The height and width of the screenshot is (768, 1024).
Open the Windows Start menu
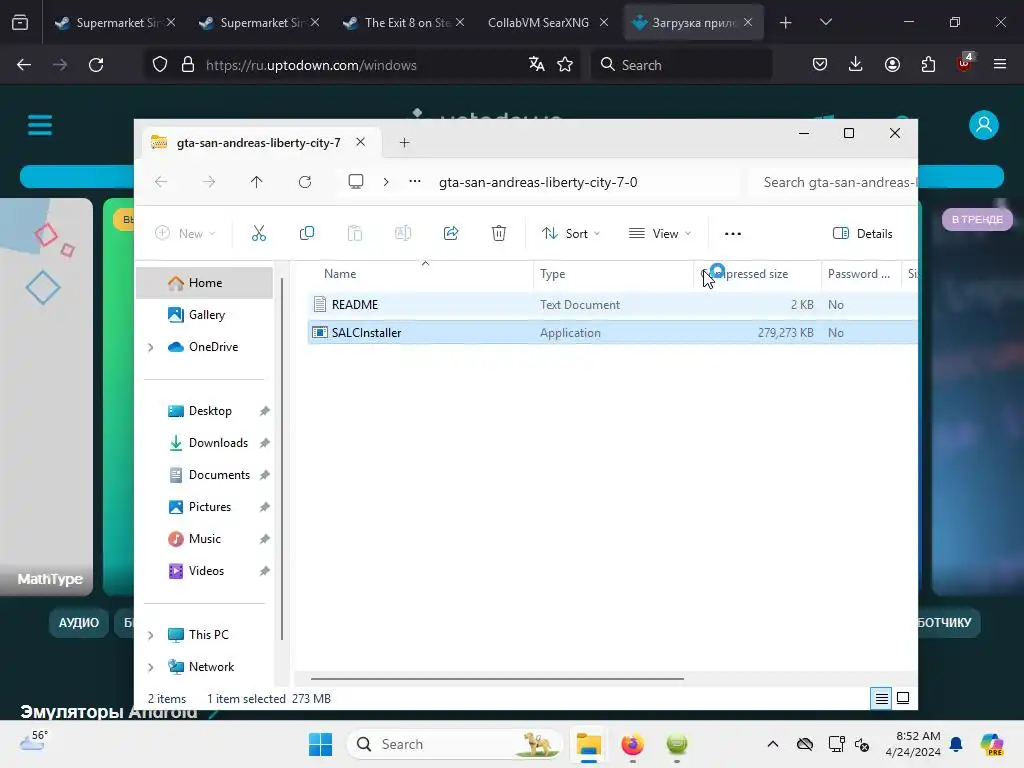[321, 744]
